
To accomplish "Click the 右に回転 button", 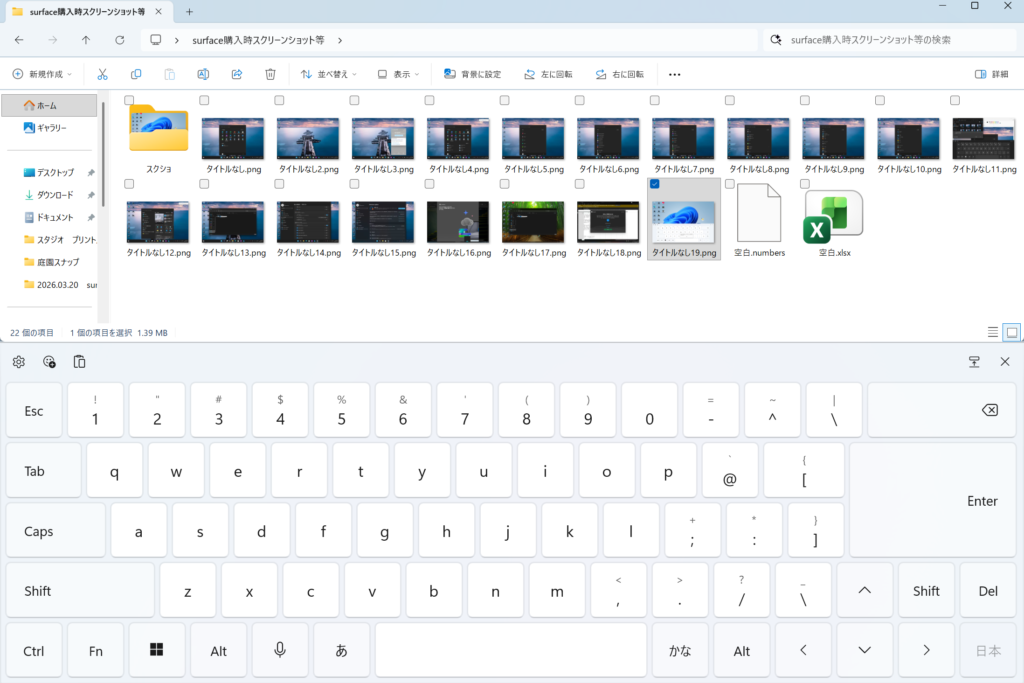I will pos(619,74).
